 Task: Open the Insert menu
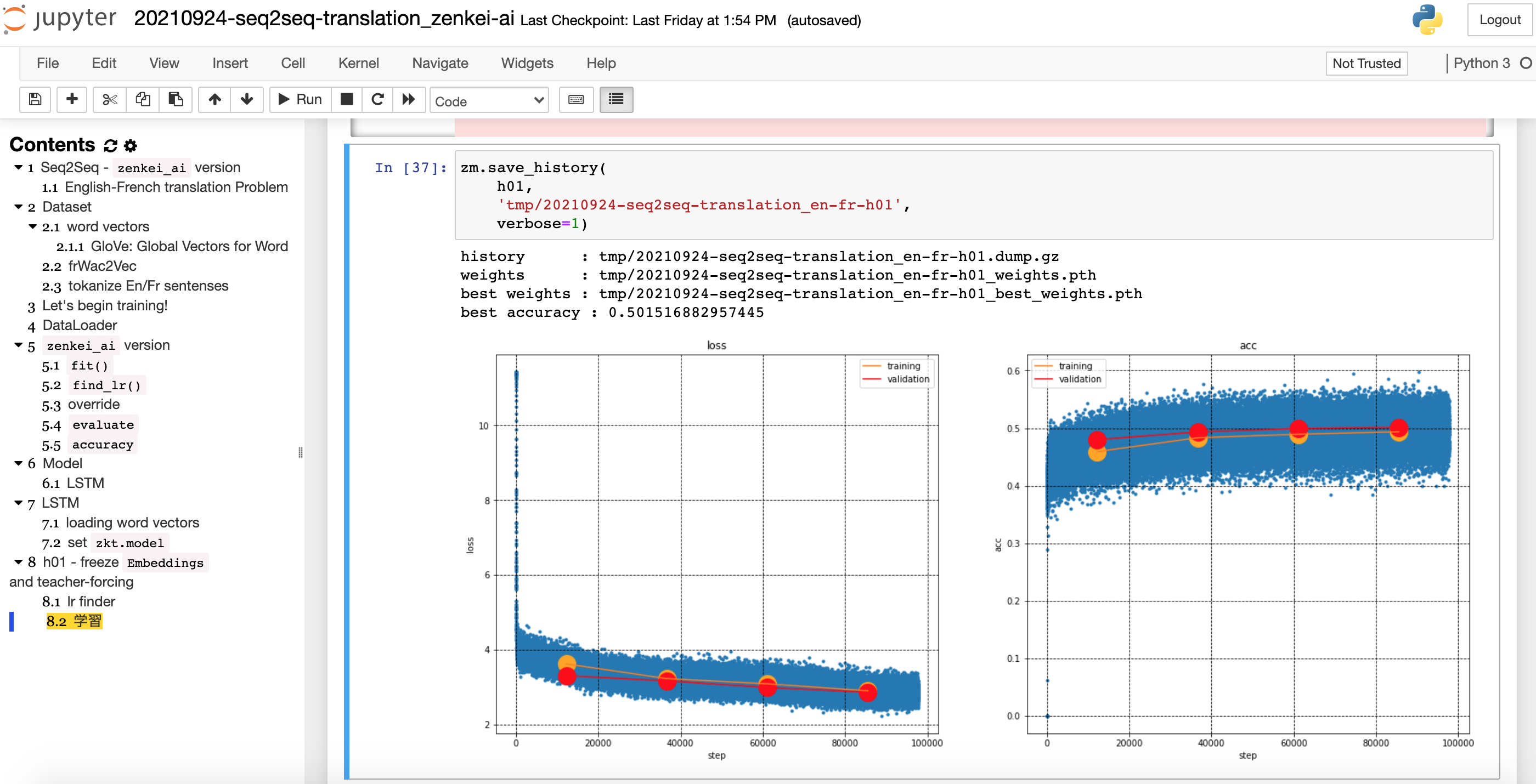[x=230, y=63]
